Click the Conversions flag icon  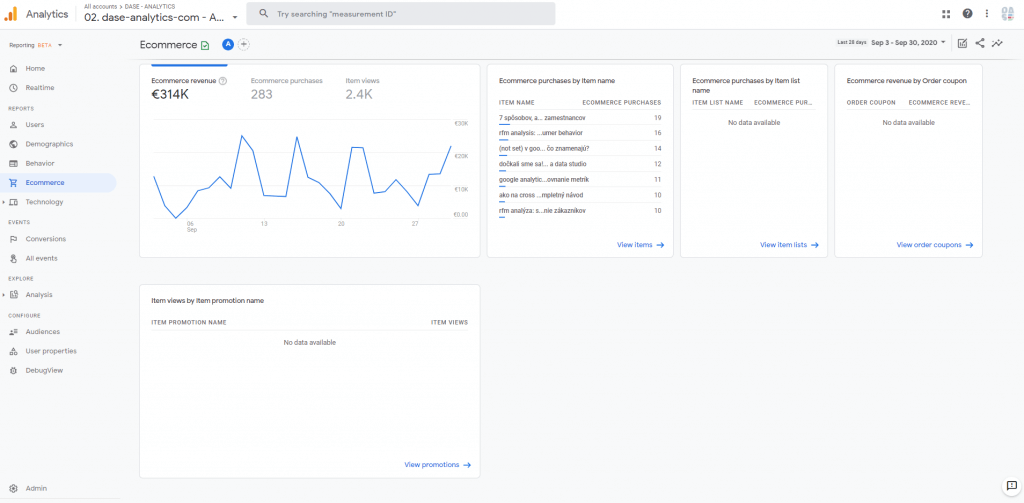[x=13, y=239]
